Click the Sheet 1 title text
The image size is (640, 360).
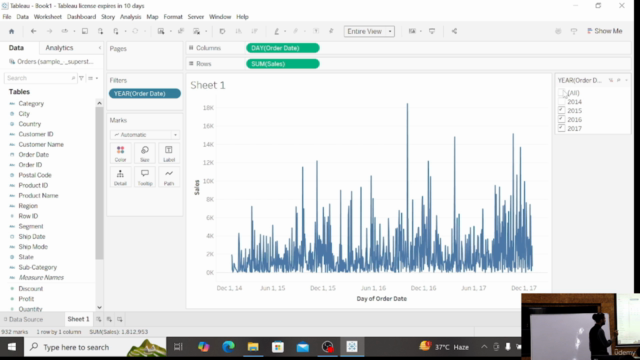(x=208, y=85)
